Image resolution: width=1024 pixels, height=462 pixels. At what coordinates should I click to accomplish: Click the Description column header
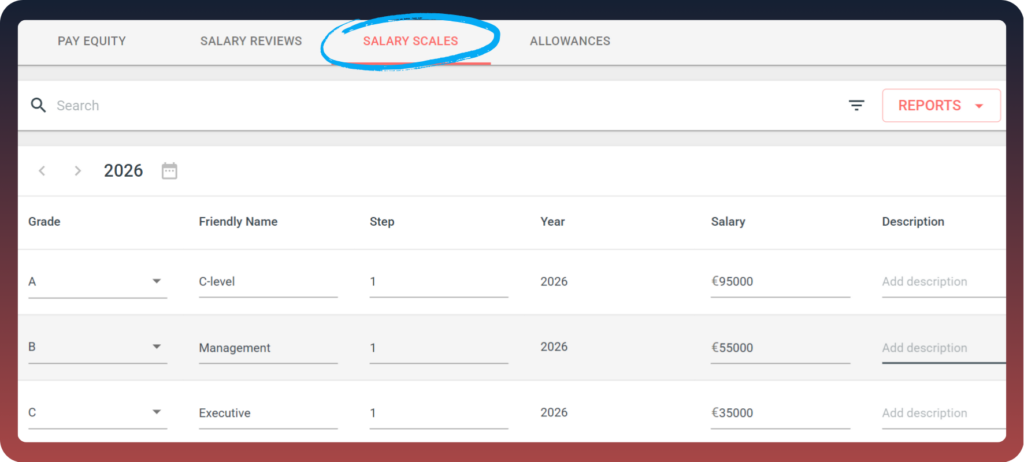pos(913,222)
